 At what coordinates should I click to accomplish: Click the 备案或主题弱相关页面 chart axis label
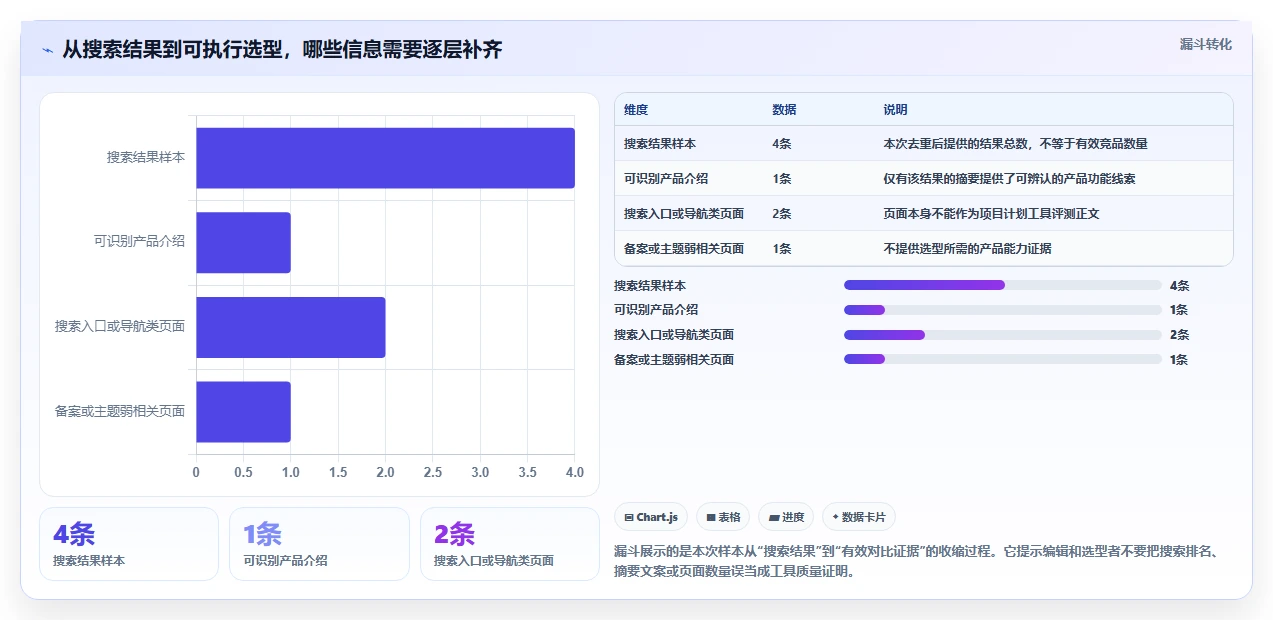[120, 412]
